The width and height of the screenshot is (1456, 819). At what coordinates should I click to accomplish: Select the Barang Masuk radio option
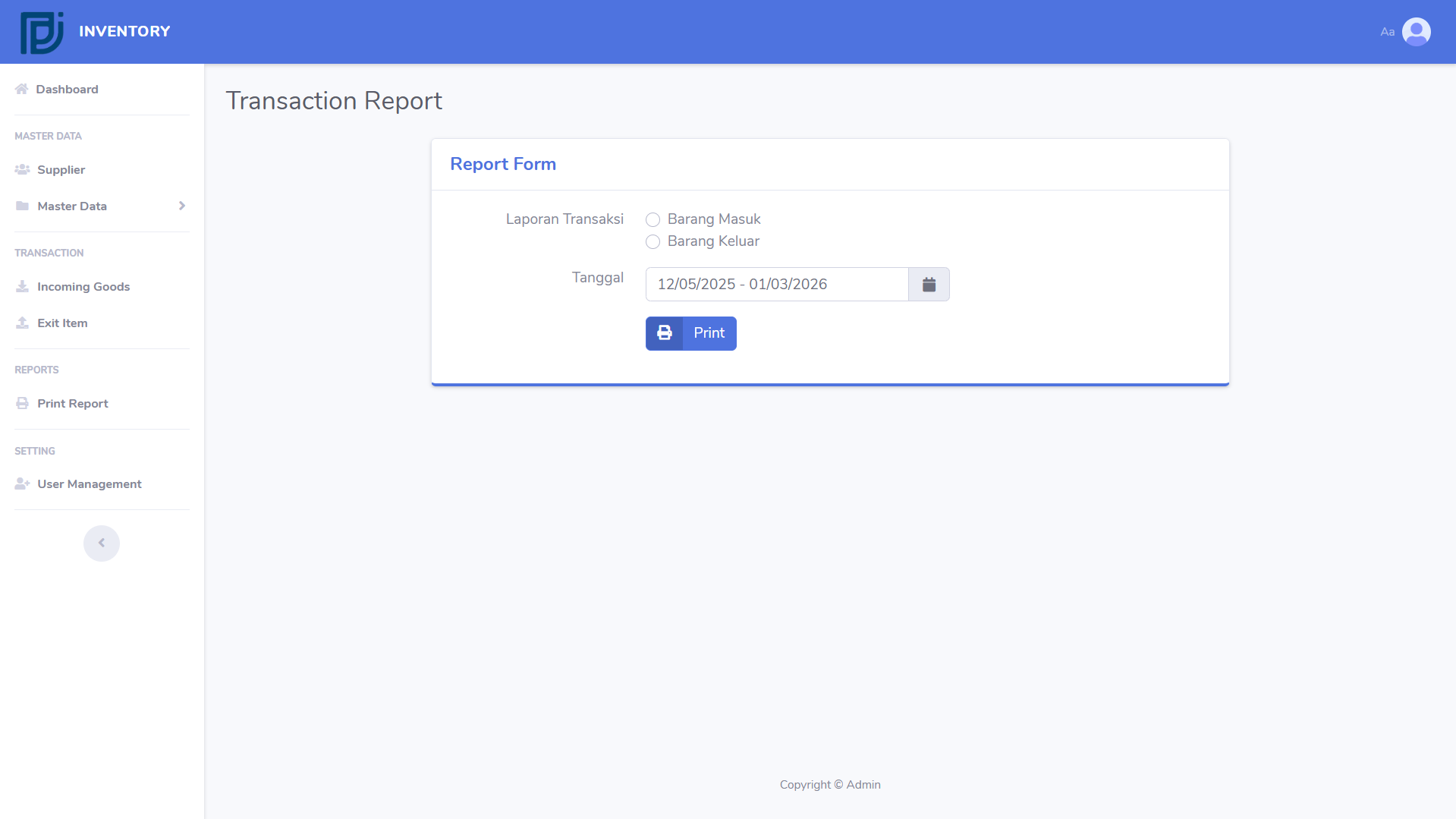click(653, 220)
